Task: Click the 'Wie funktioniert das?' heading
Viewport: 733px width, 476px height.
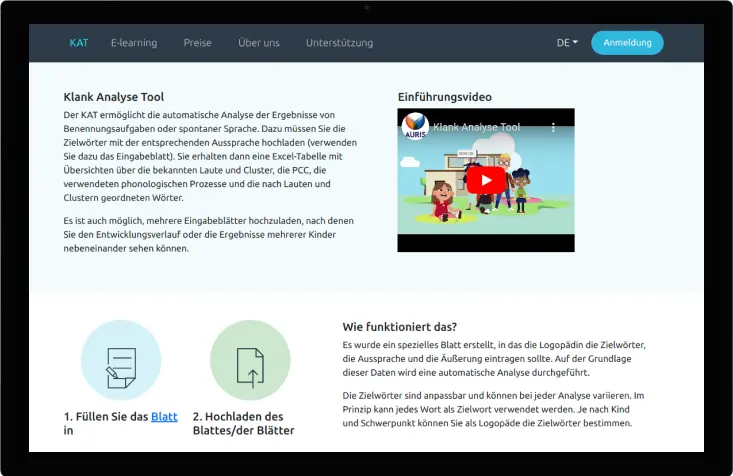Action: click(400, 327)
